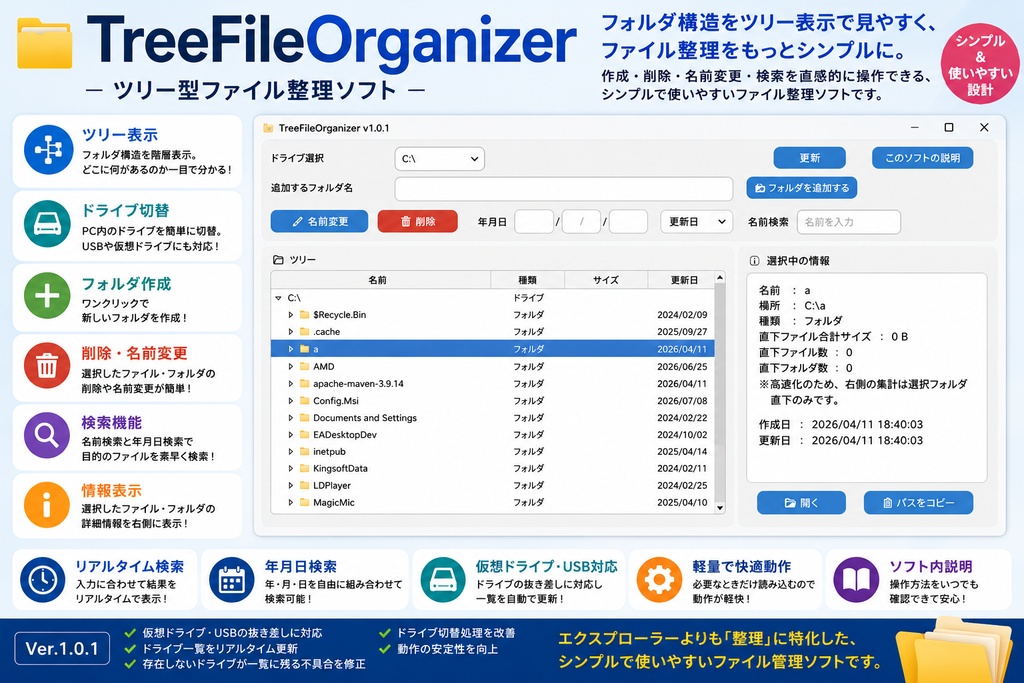Click the 名前検索 search input field

pyautogui.click(x=848, y=222)
